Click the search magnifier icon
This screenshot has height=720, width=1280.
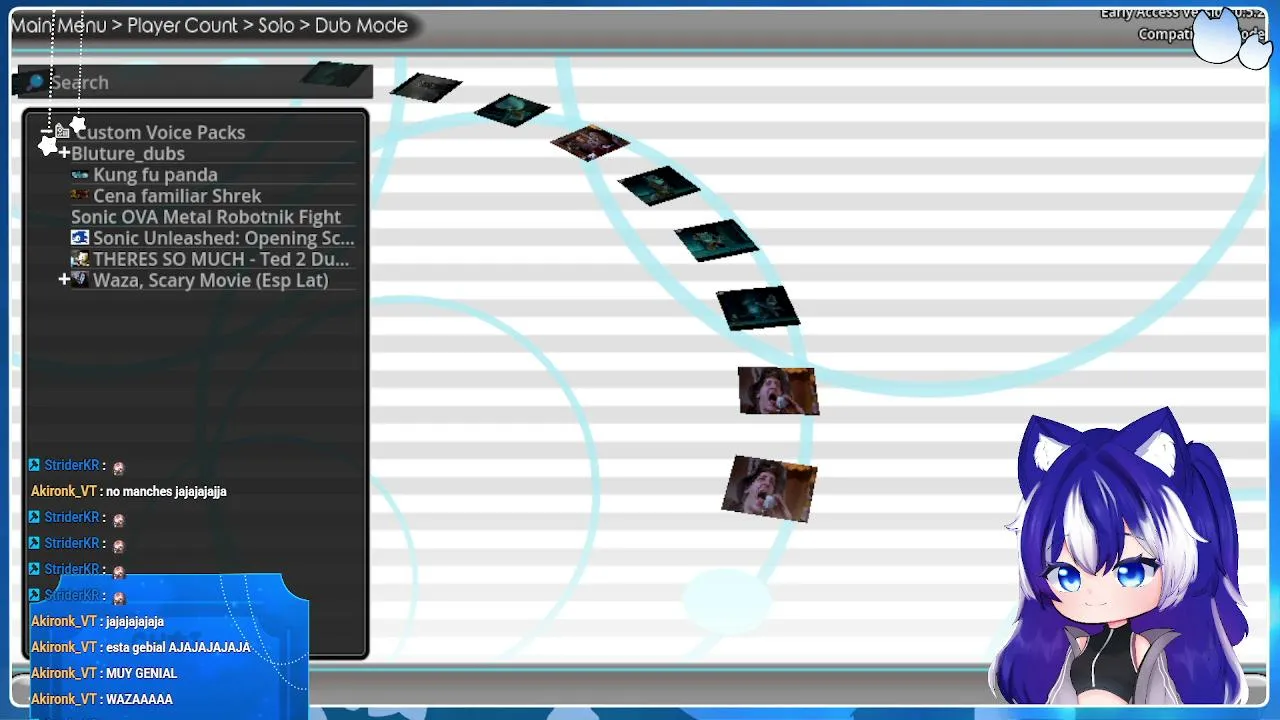[x=36, y=82]
